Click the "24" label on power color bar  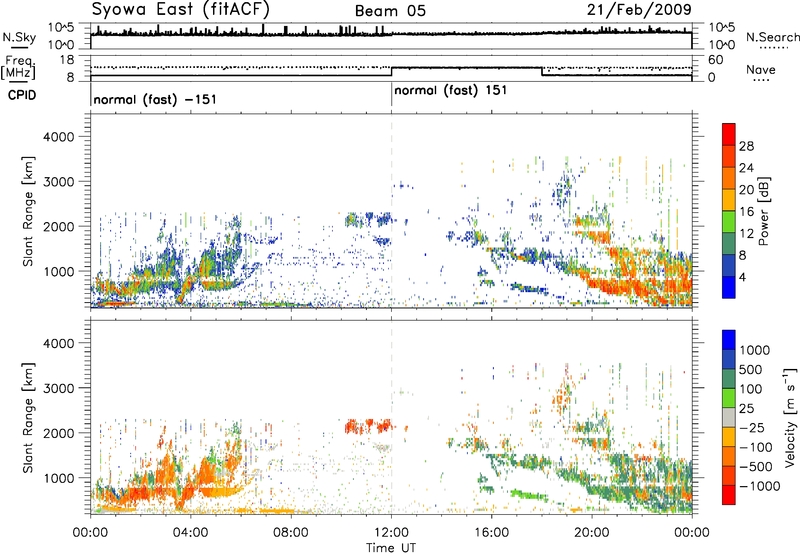pos(747,168)
